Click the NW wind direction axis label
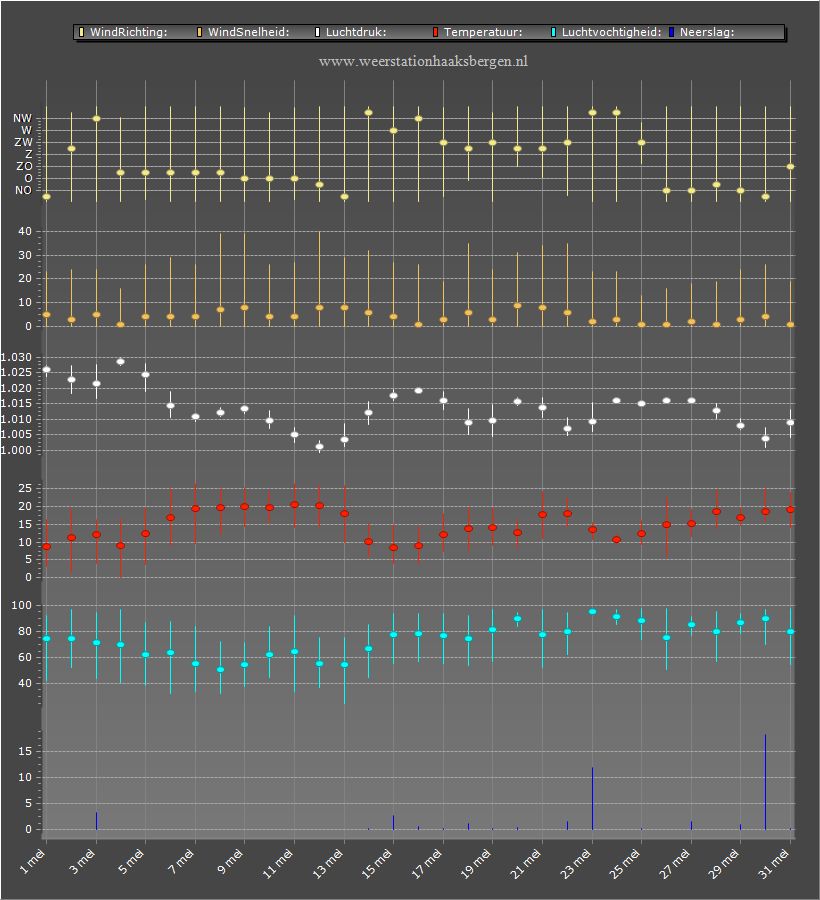Viewport: 820px width, 900px height. 22,118
